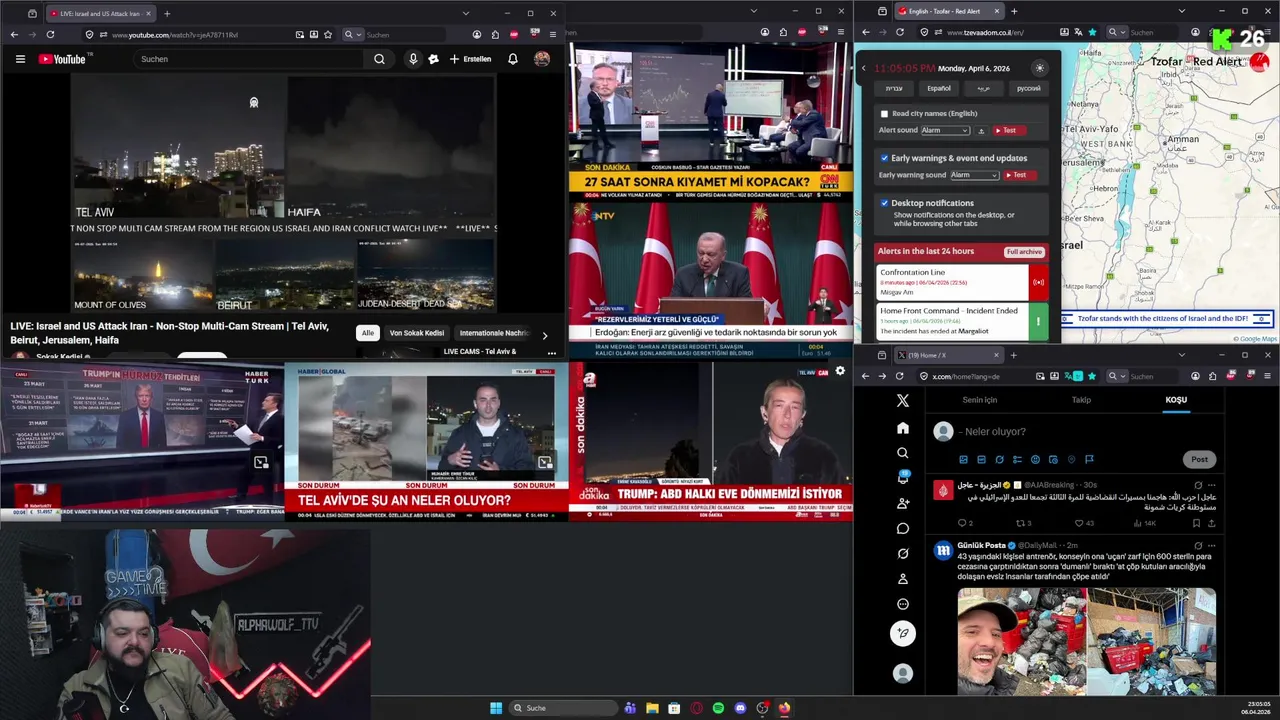This screenshot has width=1280, height=720.
Task: Click the YouTube video player area
Action: point(283,194)
